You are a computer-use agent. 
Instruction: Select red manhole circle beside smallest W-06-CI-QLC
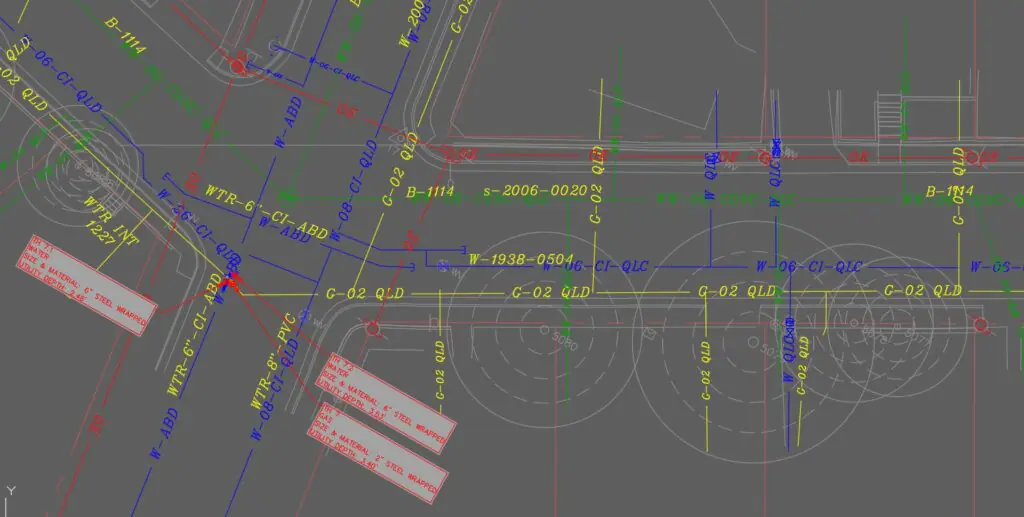[x=238, y=66]
